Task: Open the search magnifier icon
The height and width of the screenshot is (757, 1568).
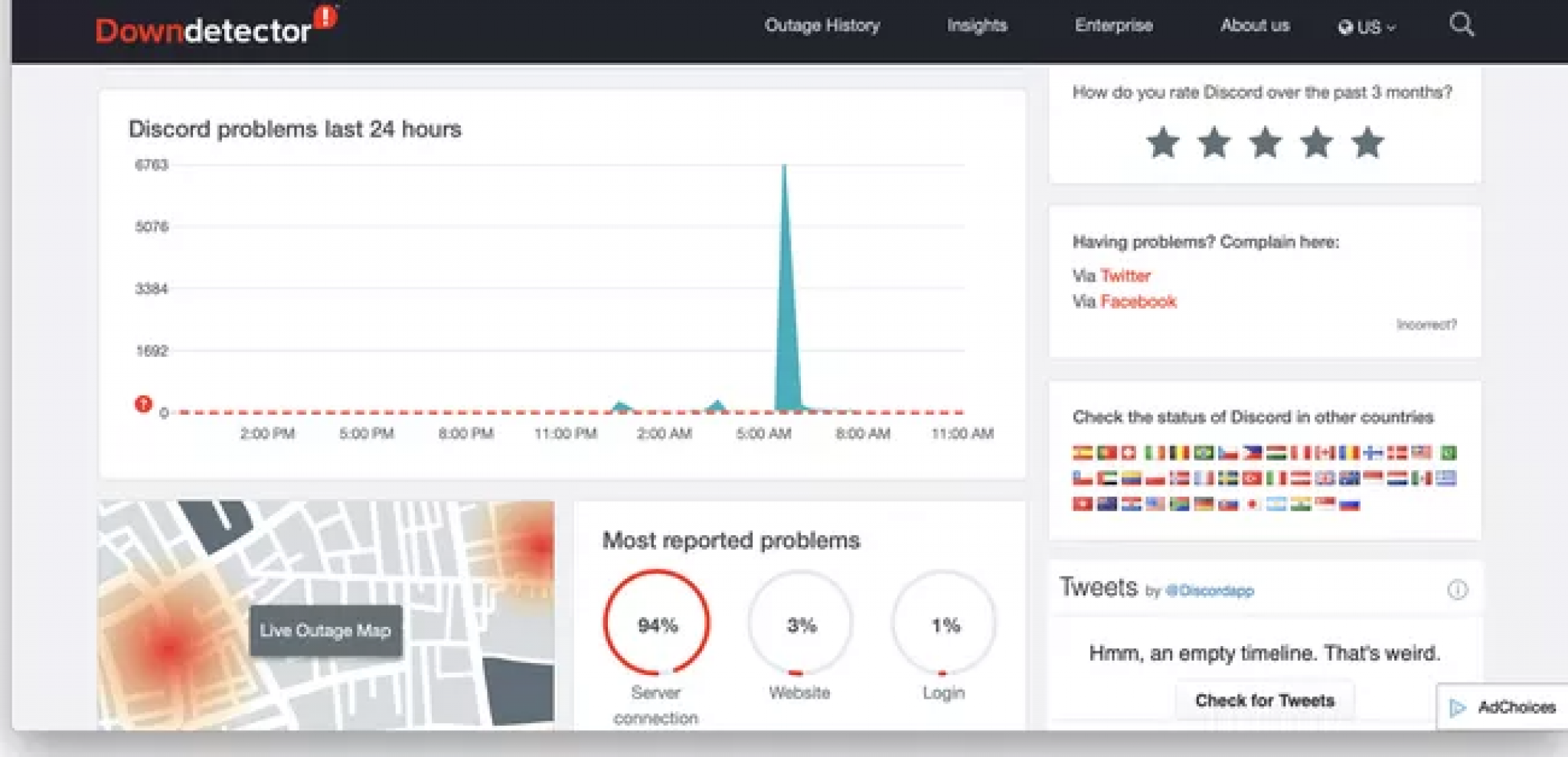Action: 1461,24
